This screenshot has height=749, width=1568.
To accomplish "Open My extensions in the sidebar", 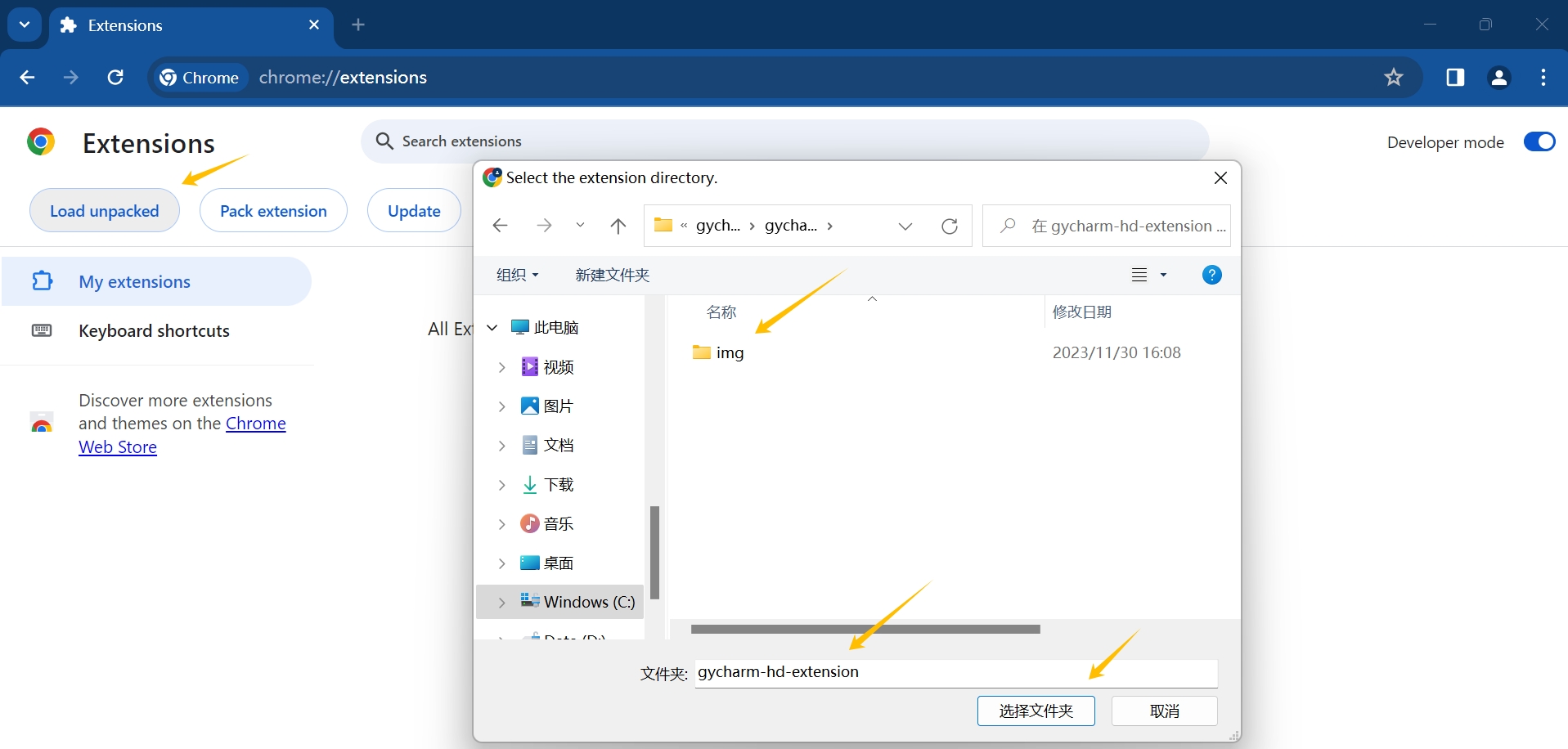I will [156, 281].
